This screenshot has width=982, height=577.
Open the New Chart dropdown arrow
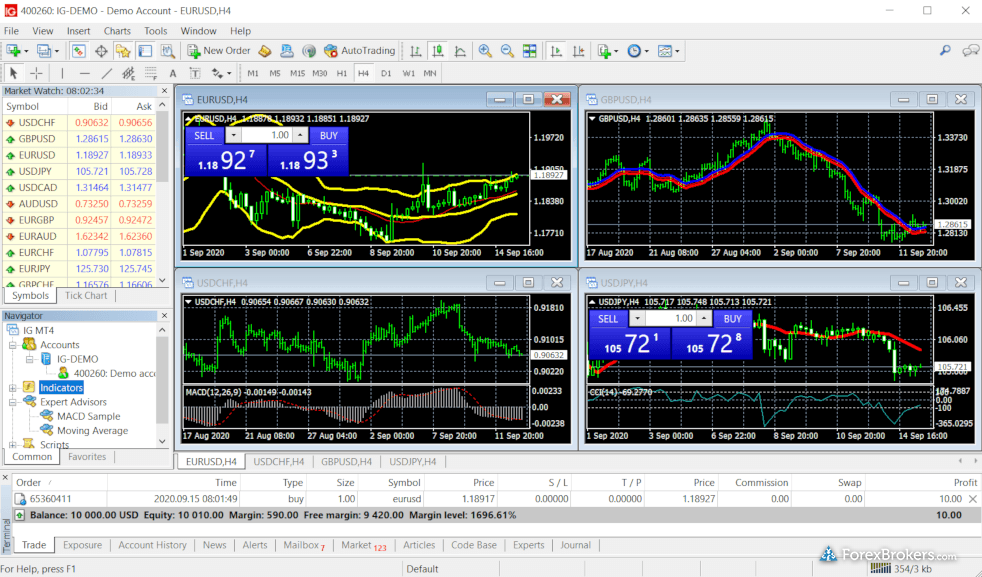pyautogui.click(x=26, y=51)
